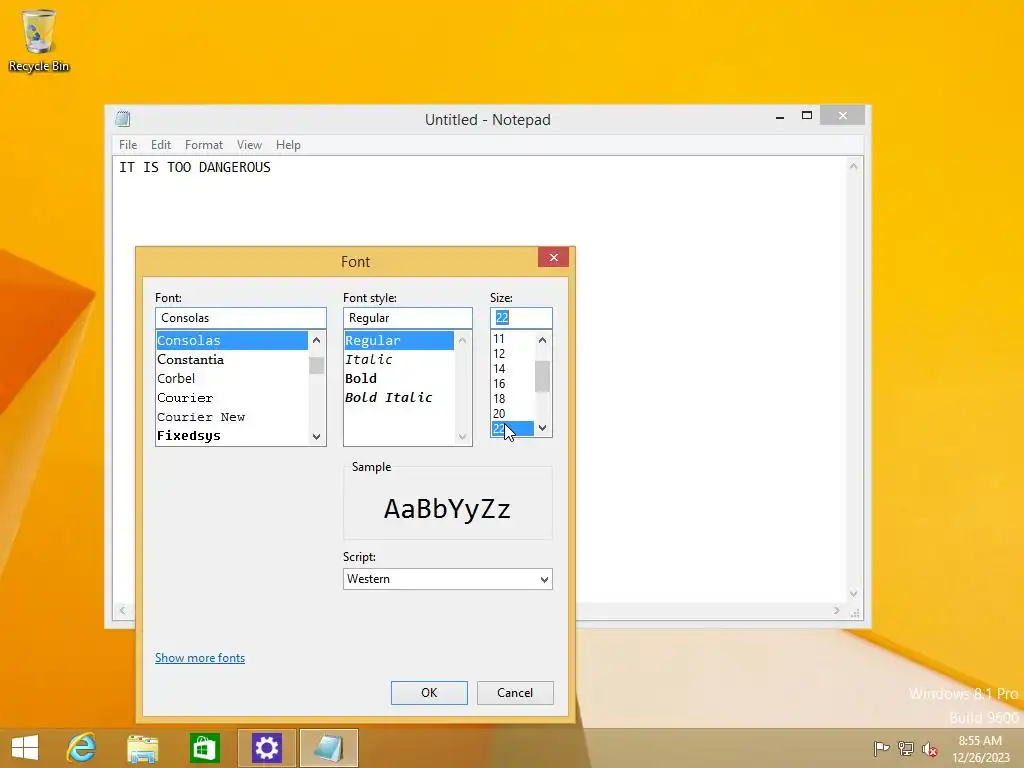Select Courier New in the font list
The height and width of the screenshot is (768, 1024).
coord(232,417)
